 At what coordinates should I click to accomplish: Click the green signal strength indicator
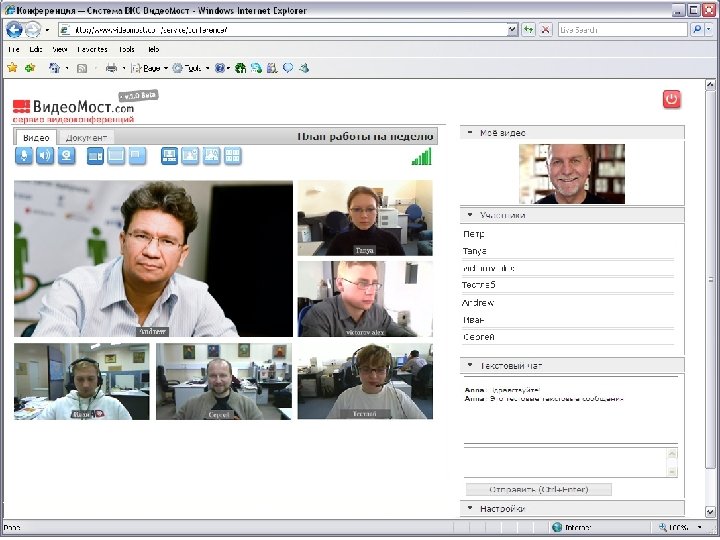click(x=422, y=157)
